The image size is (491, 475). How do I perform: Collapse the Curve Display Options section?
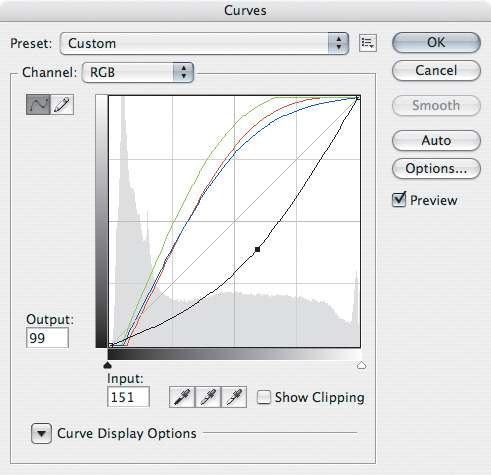41,433
